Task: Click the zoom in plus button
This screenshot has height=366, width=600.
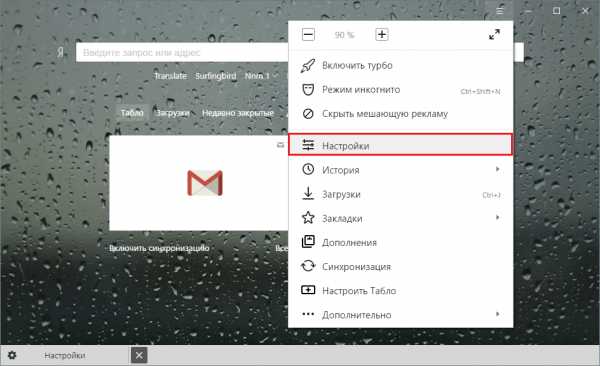Action: (382, 34)
